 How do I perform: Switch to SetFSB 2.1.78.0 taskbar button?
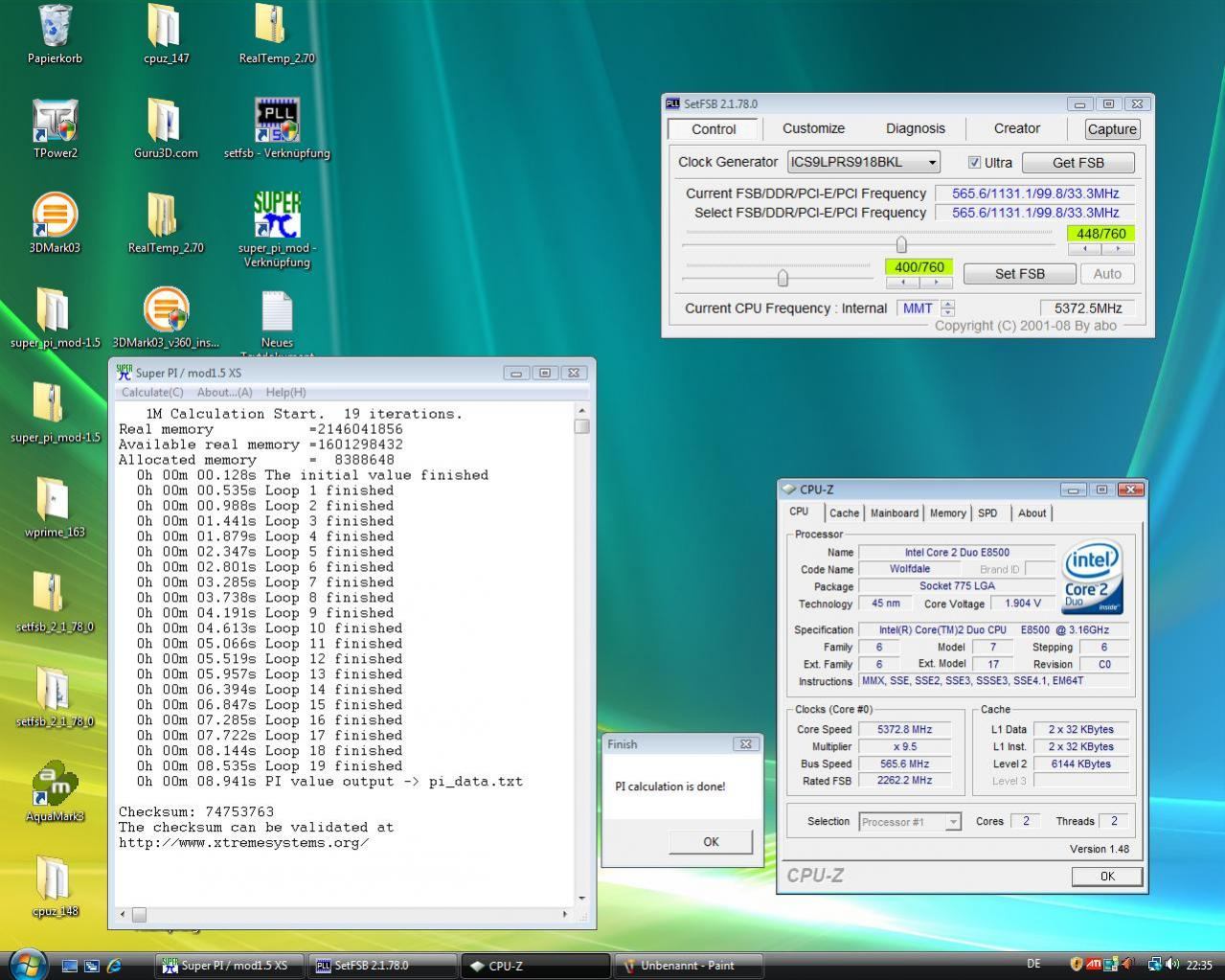tap(383, 966)
